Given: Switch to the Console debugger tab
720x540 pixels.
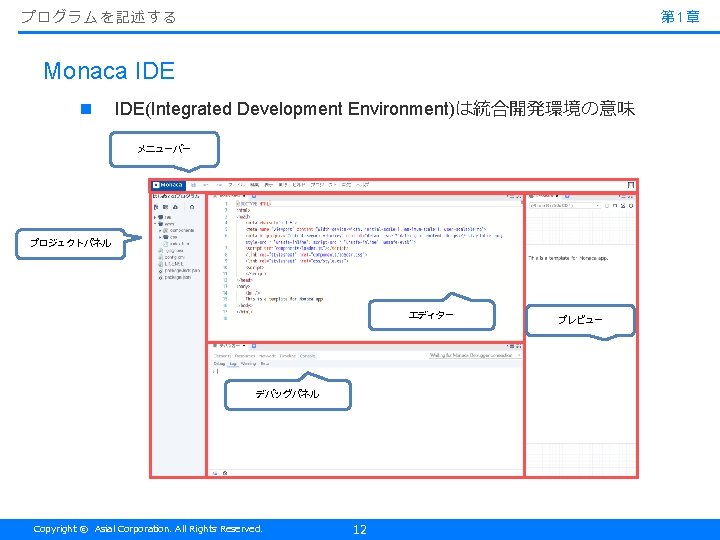Looking at the screenshot, I should pyautogui.click(x=307, y=356).
